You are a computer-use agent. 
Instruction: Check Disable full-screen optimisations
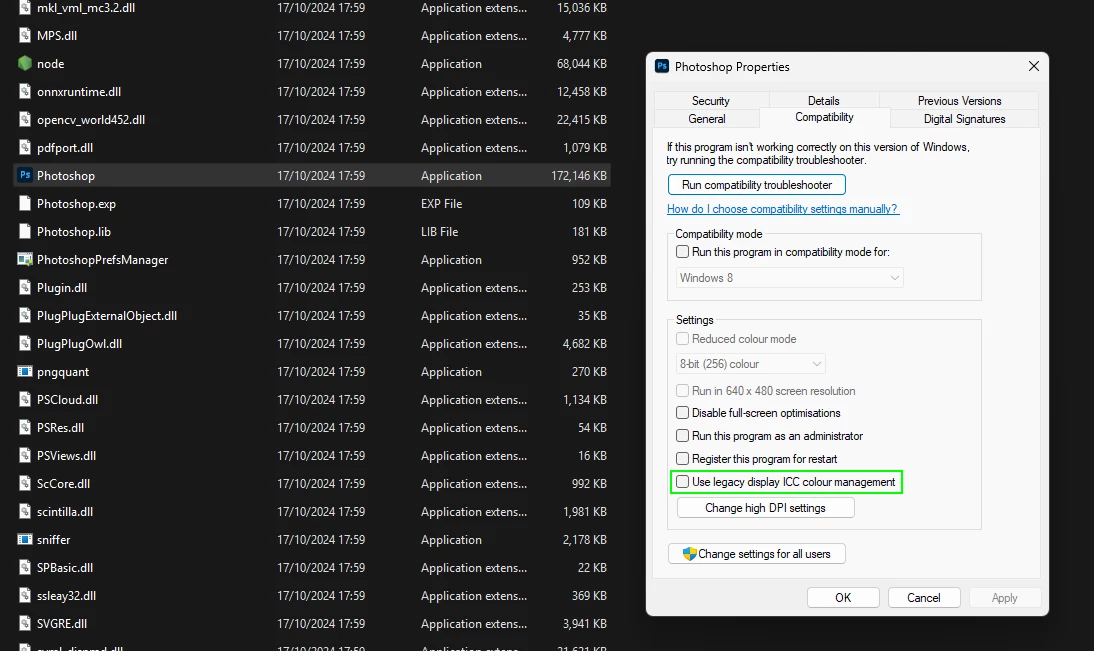coord(682,412)
